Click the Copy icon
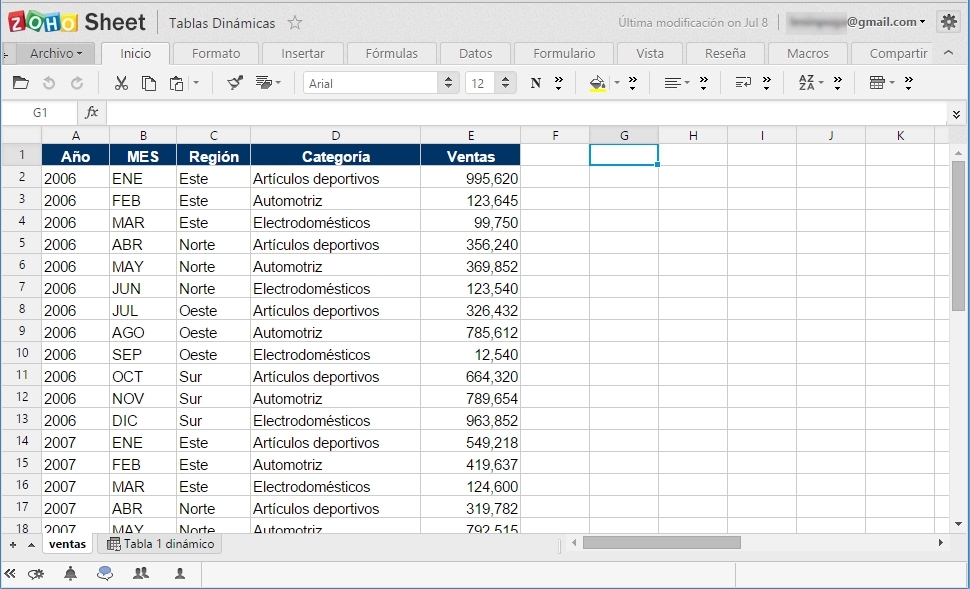The width and height of the screenshot is (970, 589). 150,83
